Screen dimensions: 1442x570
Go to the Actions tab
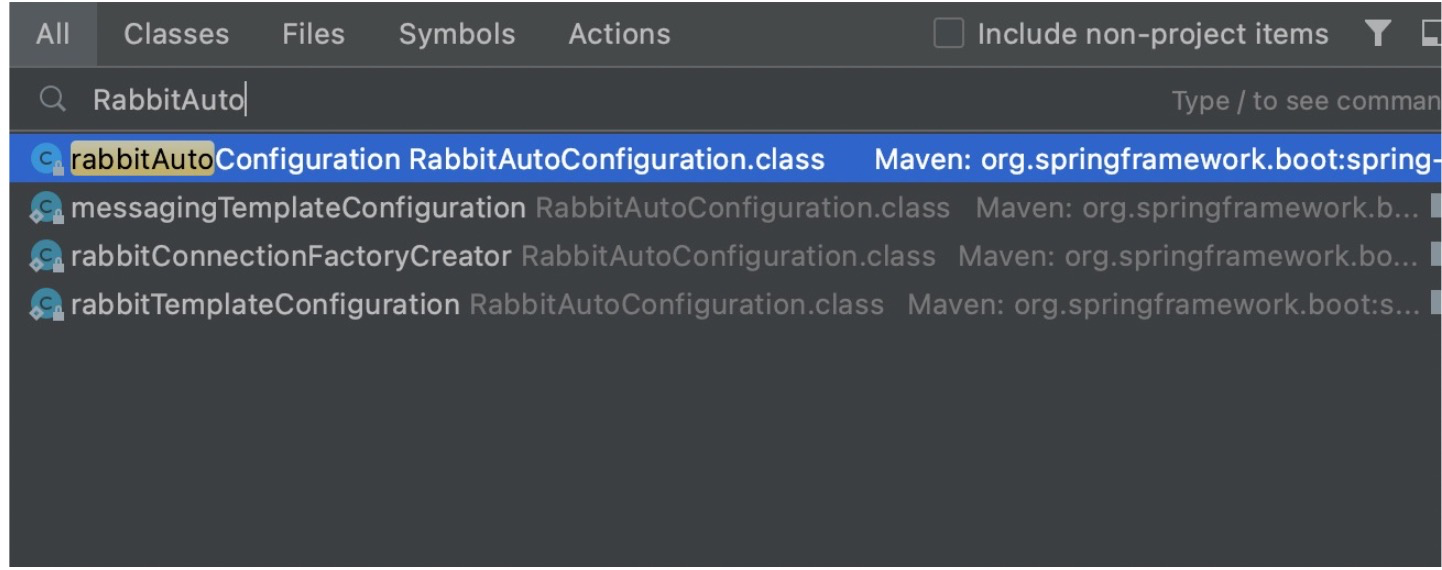619,34
